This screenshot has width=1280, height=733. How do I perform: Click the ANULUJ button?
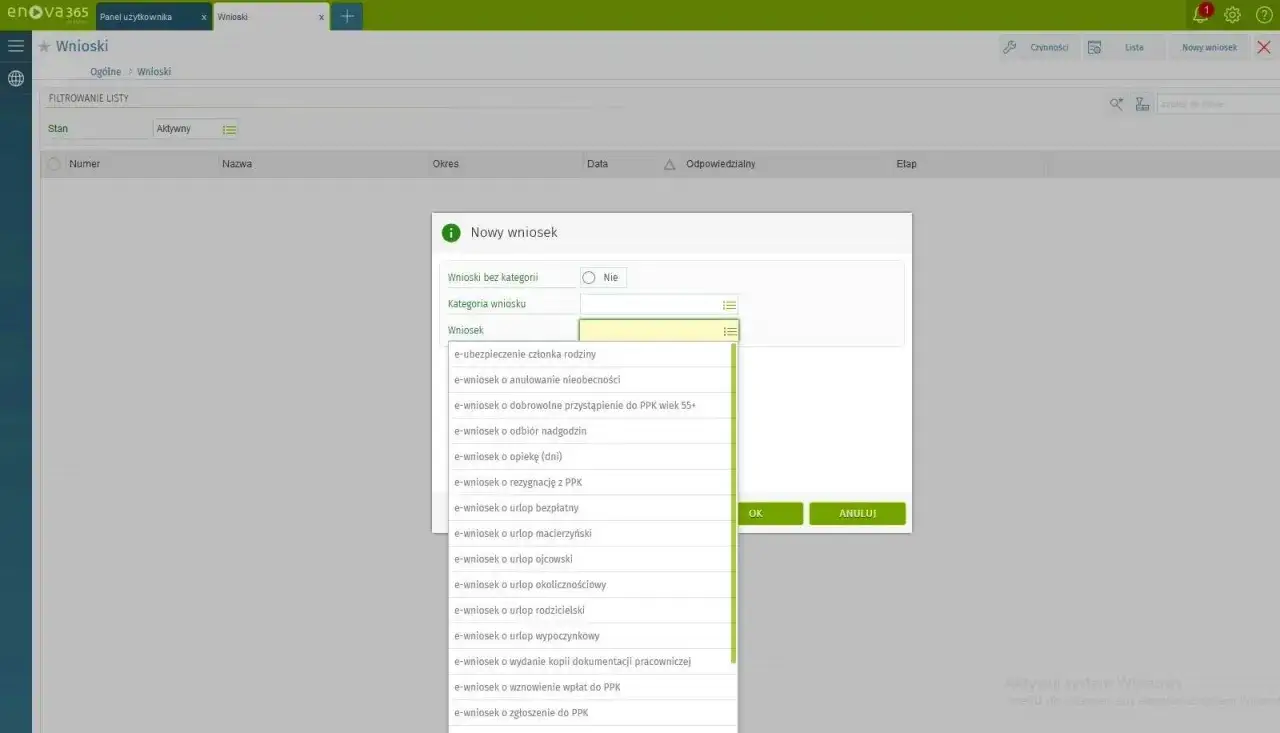tap(857, 513)
